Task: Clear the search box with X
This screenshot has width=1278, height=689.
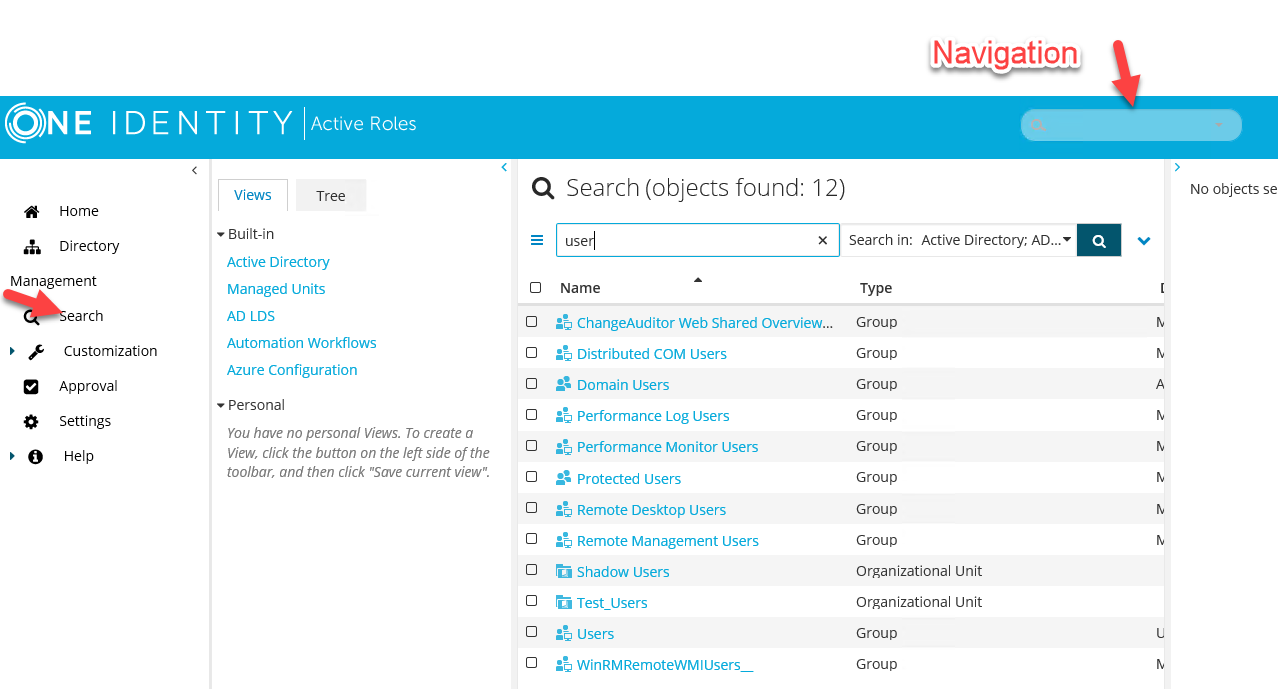Action: [x=822, y=240]
